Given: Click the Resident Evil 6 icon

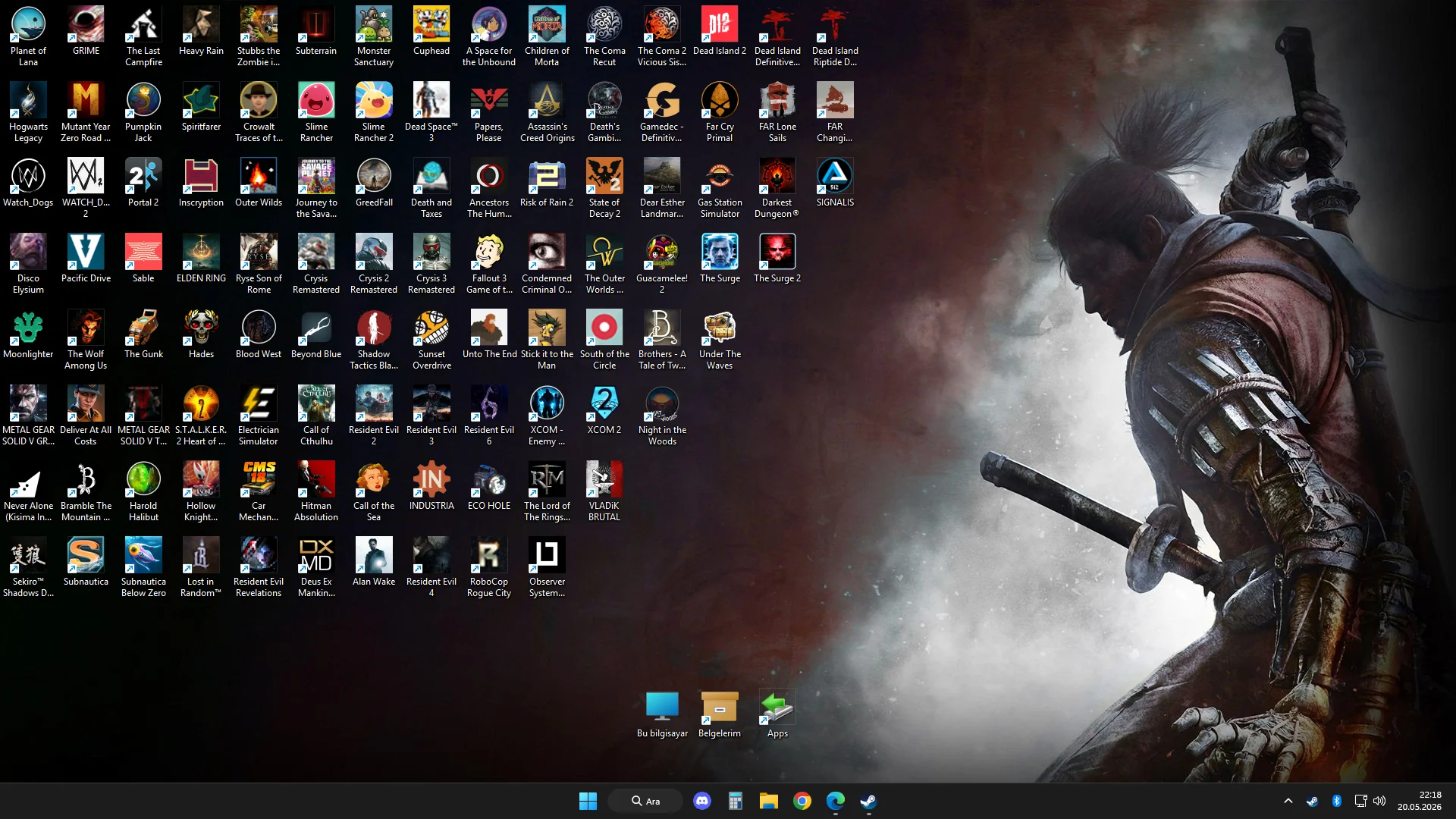Looking at the screenshot, I should pyautogui.click(x=489, y=416).
